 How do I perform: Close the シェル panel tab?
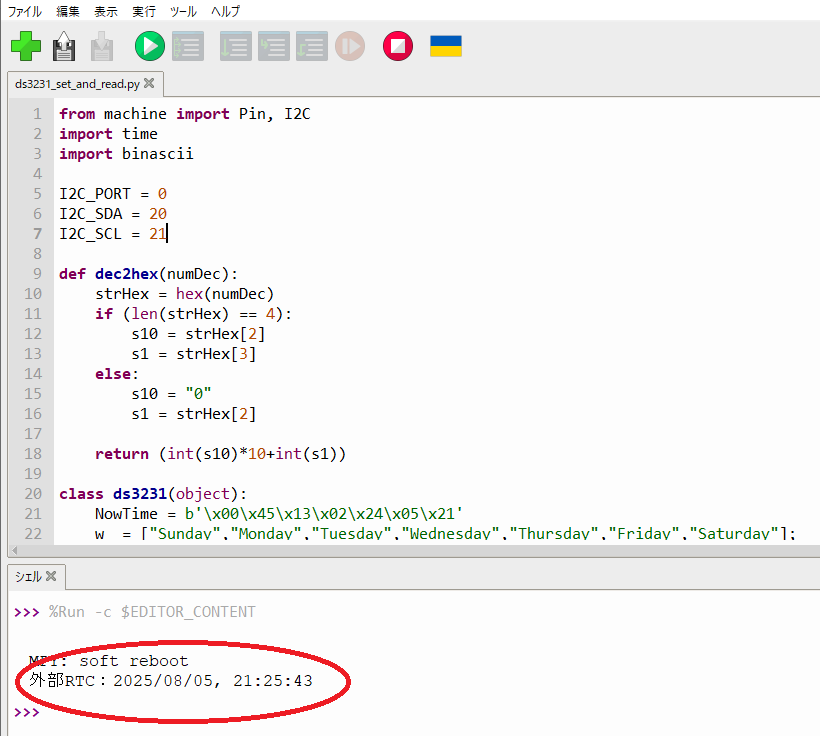(51, 577)
